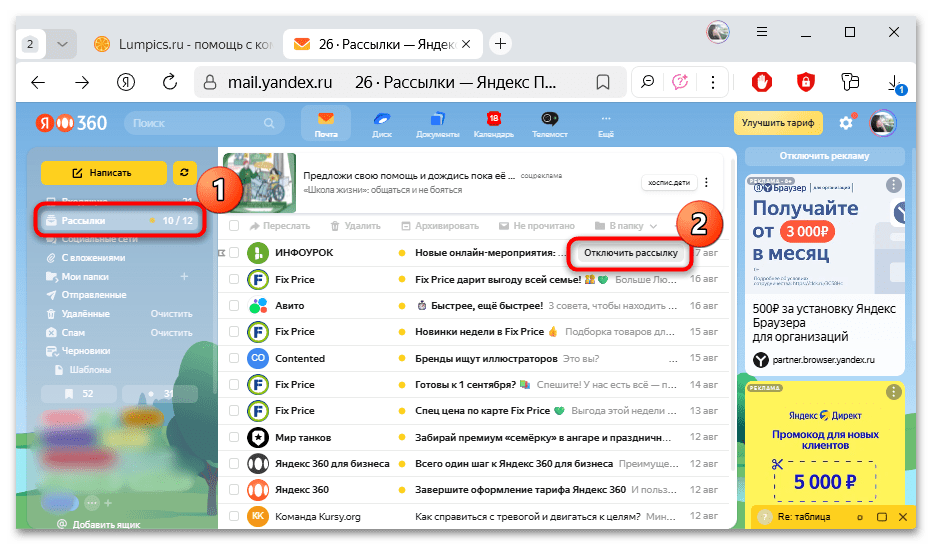The image size is (932, 545).
Task: Mark as Не прочитано in toolbar
Action: 537,226
